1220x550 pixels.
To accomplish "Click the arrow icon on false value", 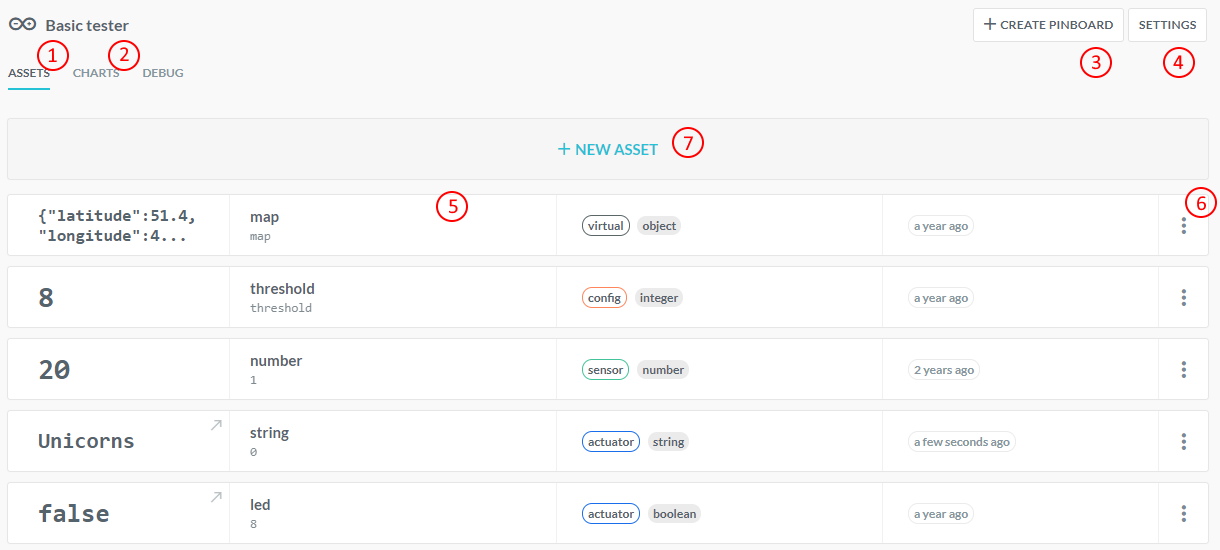I will click(x=215, y=497).
